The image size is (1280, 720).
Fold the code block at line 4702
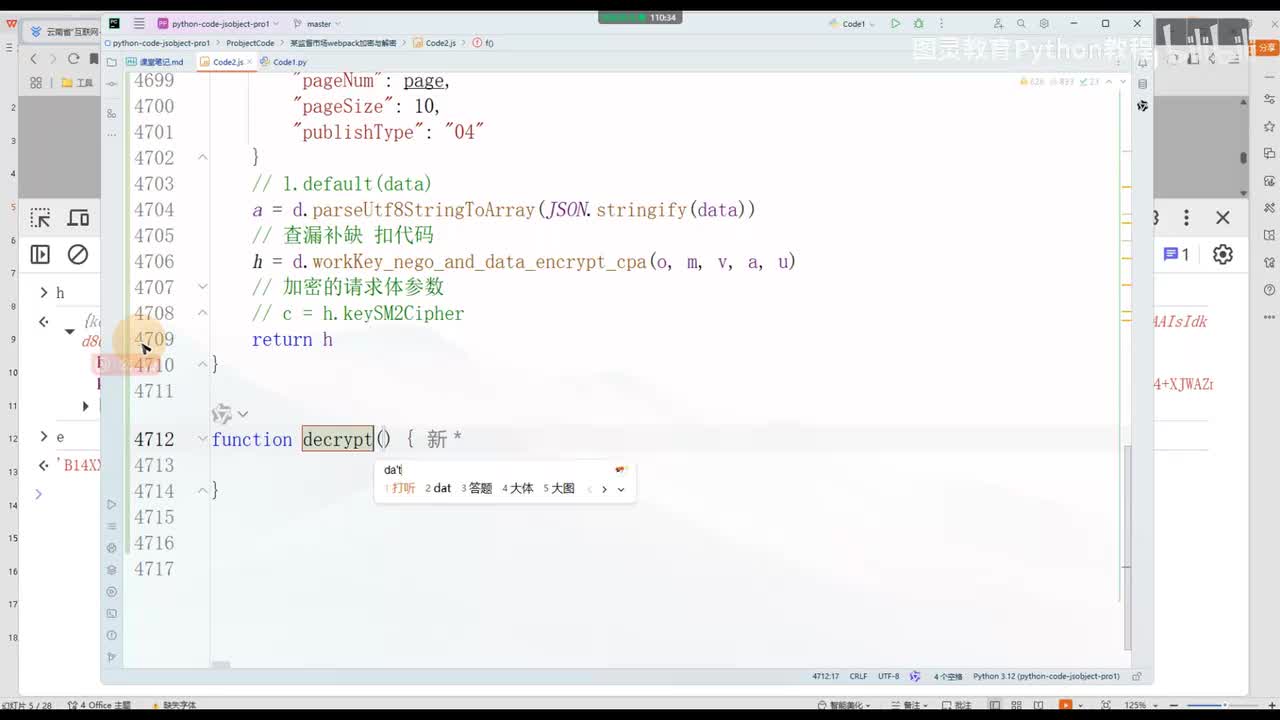tap(202, 158)
